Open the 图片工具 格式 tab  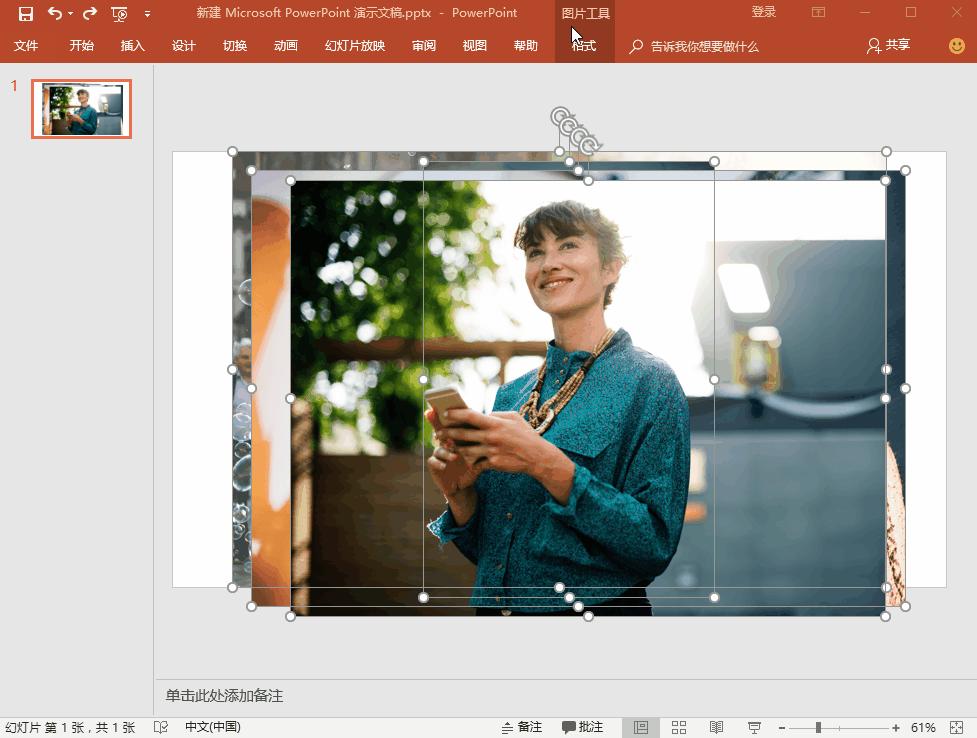coord(584,45)
